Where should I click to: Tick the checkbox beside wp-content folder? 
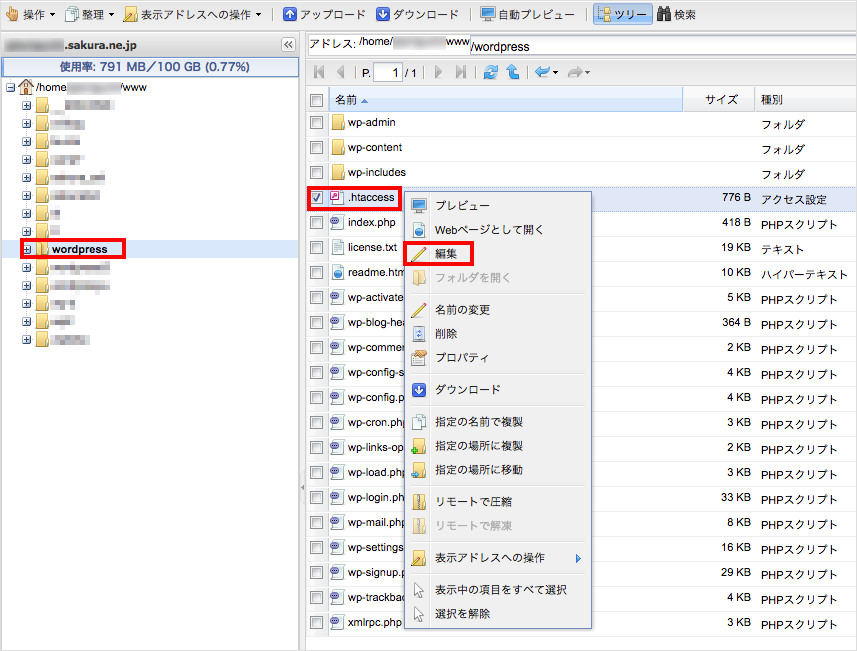316,146
